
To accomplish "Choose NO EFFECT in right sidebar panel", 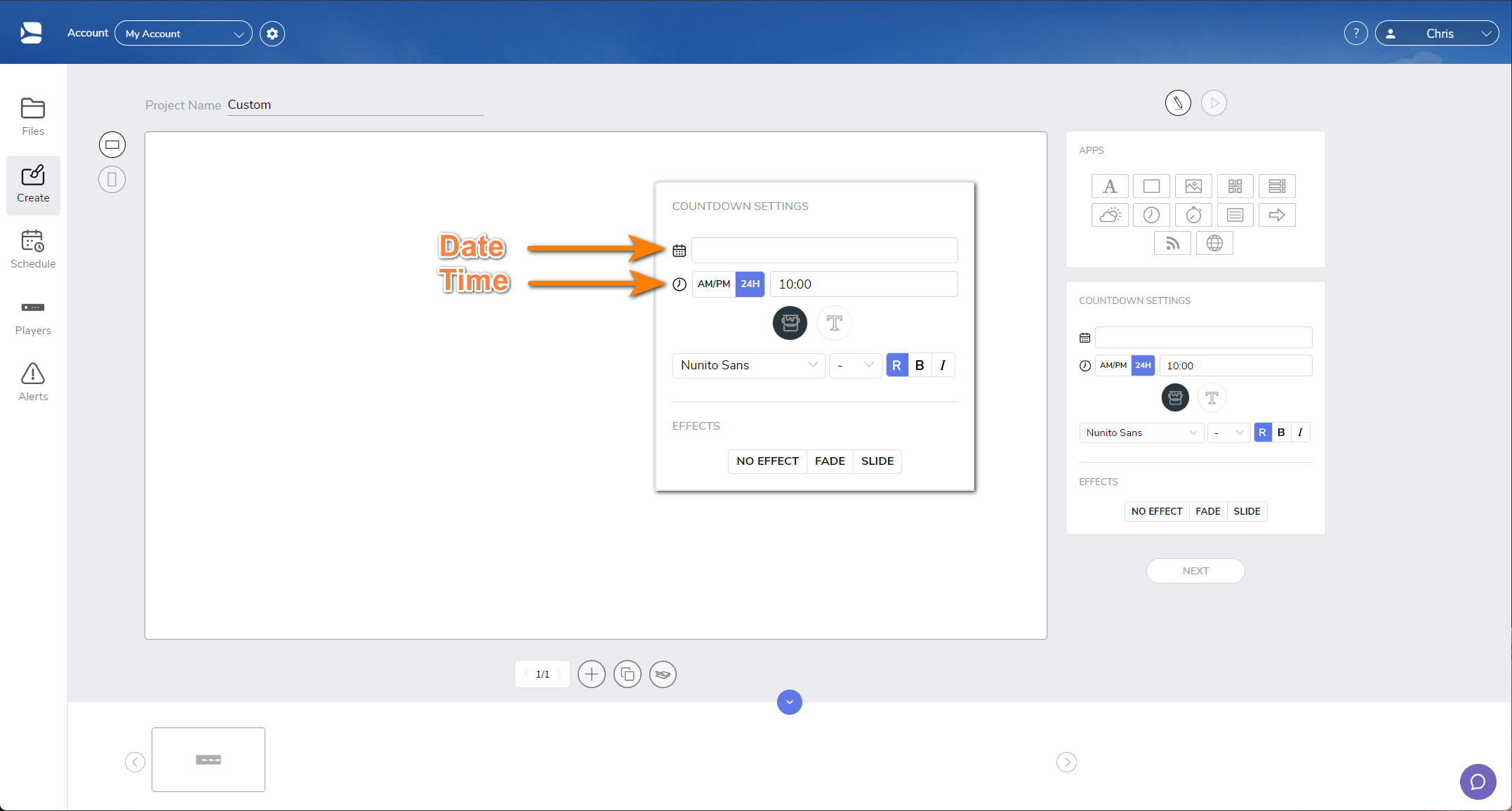I will (x=1157, y=511).
